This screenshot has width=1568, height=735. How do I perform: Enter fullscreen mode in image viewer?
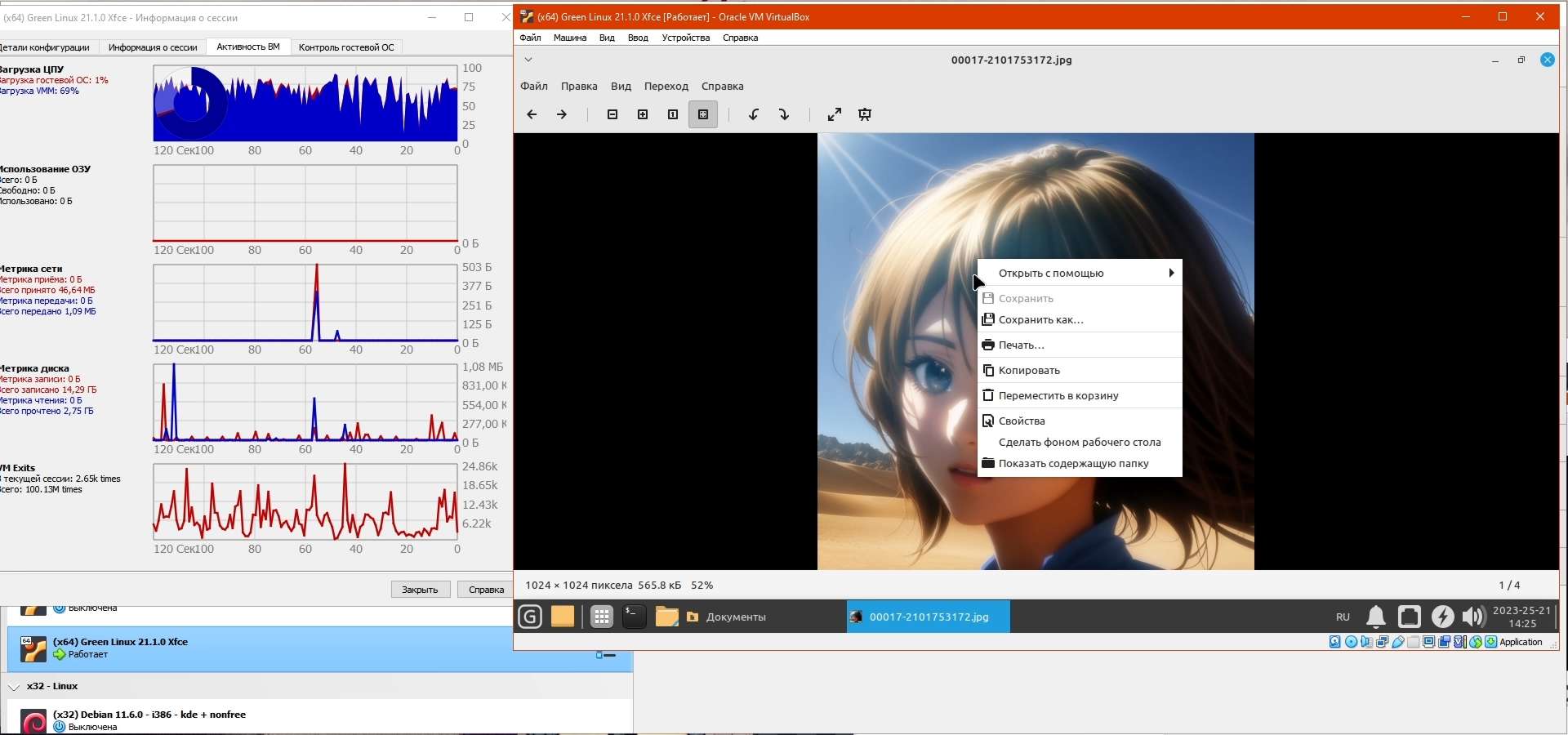[834, 115]
